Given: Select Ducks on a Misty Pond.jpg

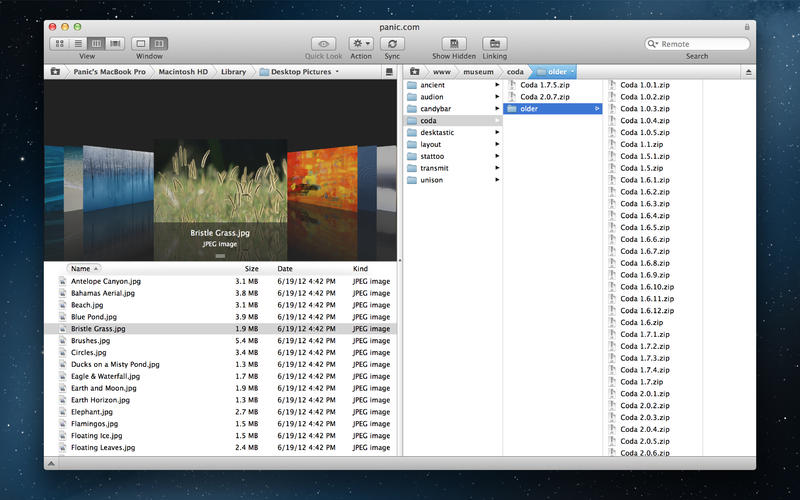Looking at the screenshot, I should coord(115,364).
